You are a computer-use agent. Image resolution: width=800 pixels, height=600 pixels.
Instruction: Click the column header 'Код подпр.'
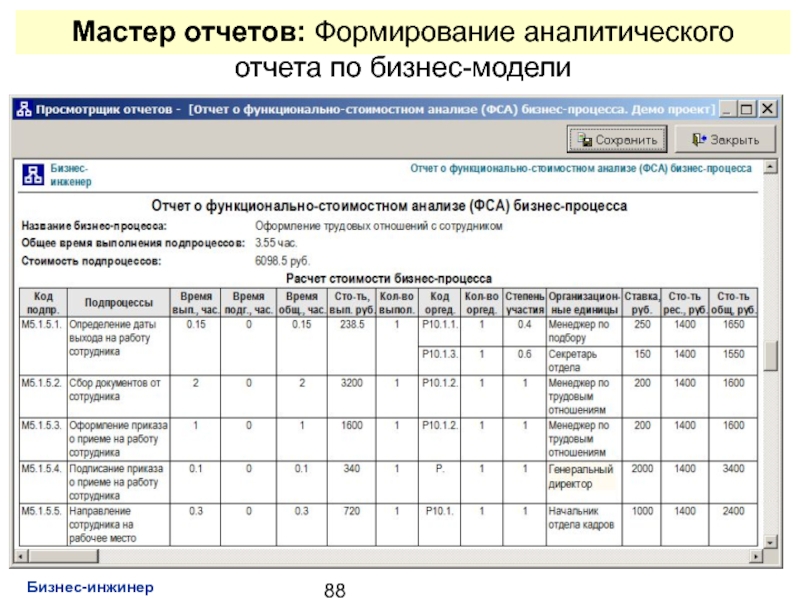click(43, 303)
